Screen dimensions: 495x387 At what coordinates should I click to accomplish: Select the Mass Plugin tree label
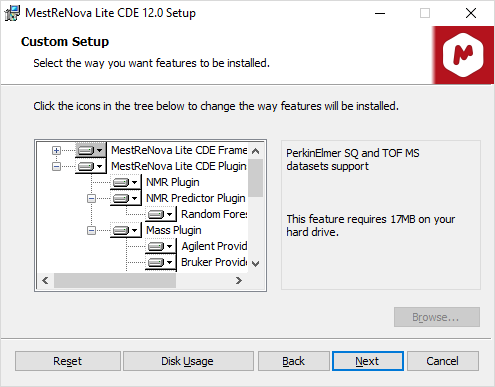pyautogui.click(x=174, y=230)
